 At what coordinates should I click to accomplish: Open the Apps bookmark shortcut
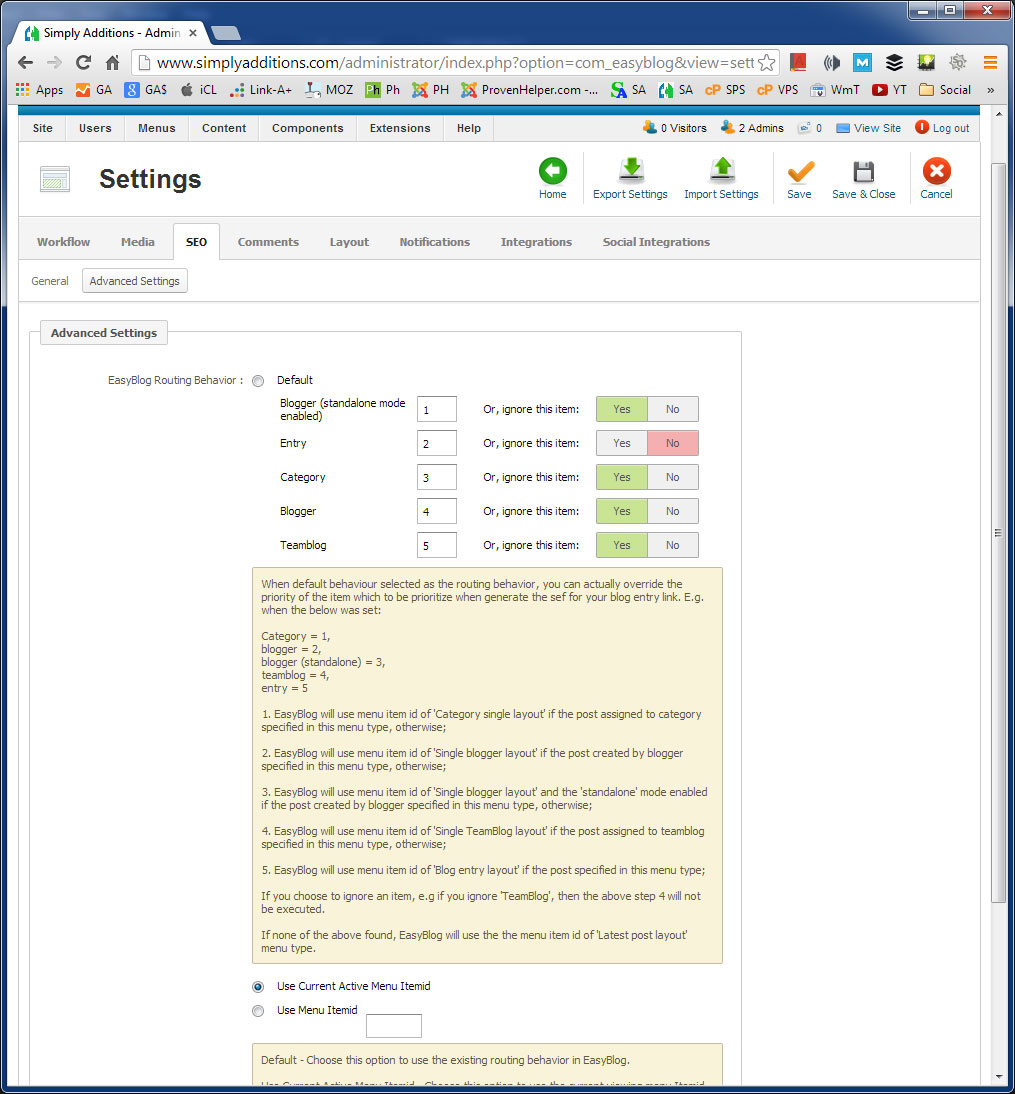pos(39,90)
